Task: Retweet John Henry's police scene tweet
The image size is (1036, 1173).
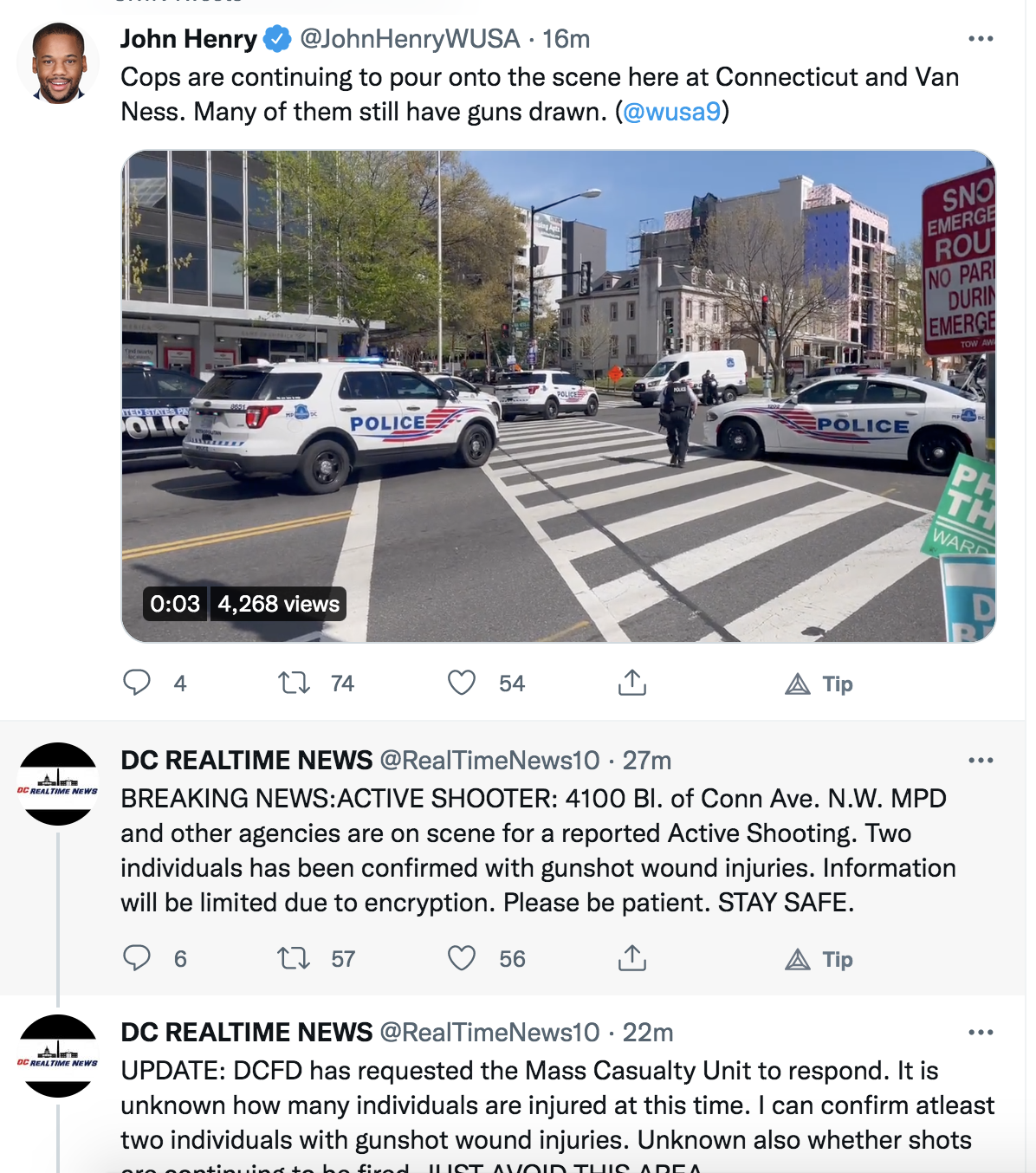Action: click(x=294, y=683)
